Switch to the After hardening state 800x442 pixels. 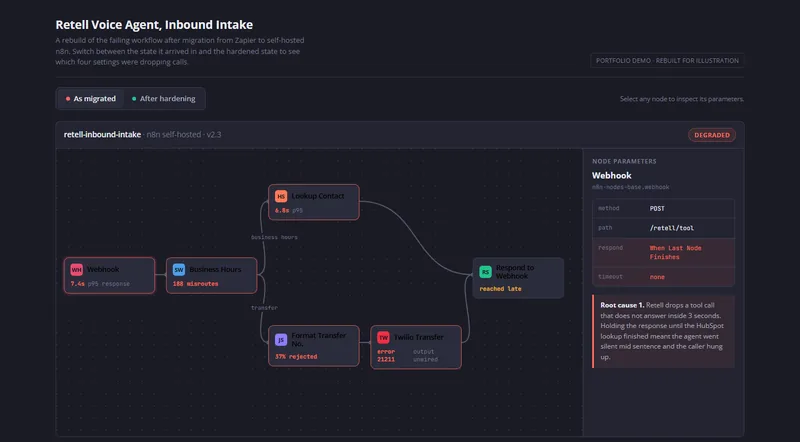(164, 99)
